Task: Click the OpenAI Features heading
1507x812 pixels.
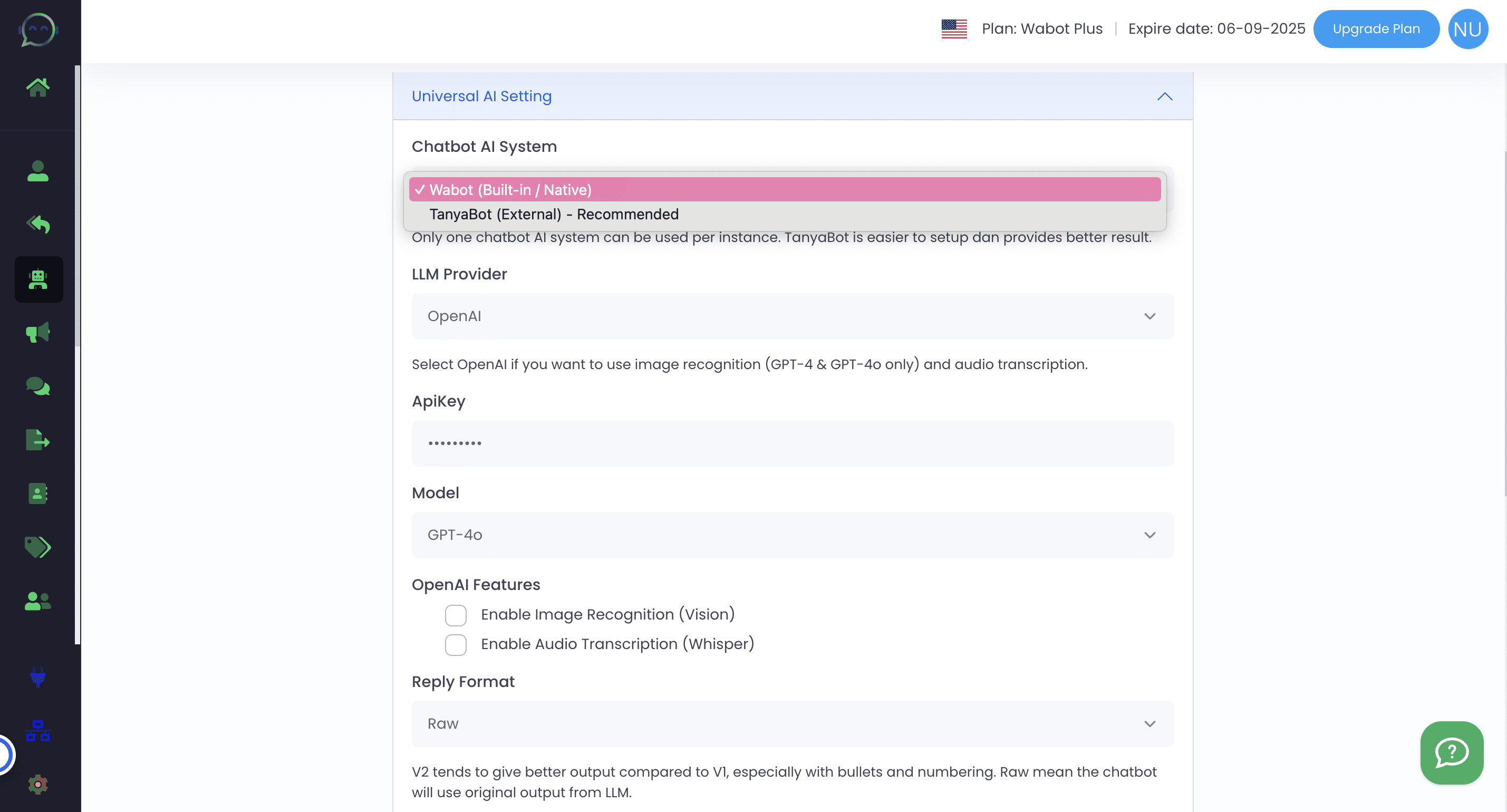Action: coord(476,584)
